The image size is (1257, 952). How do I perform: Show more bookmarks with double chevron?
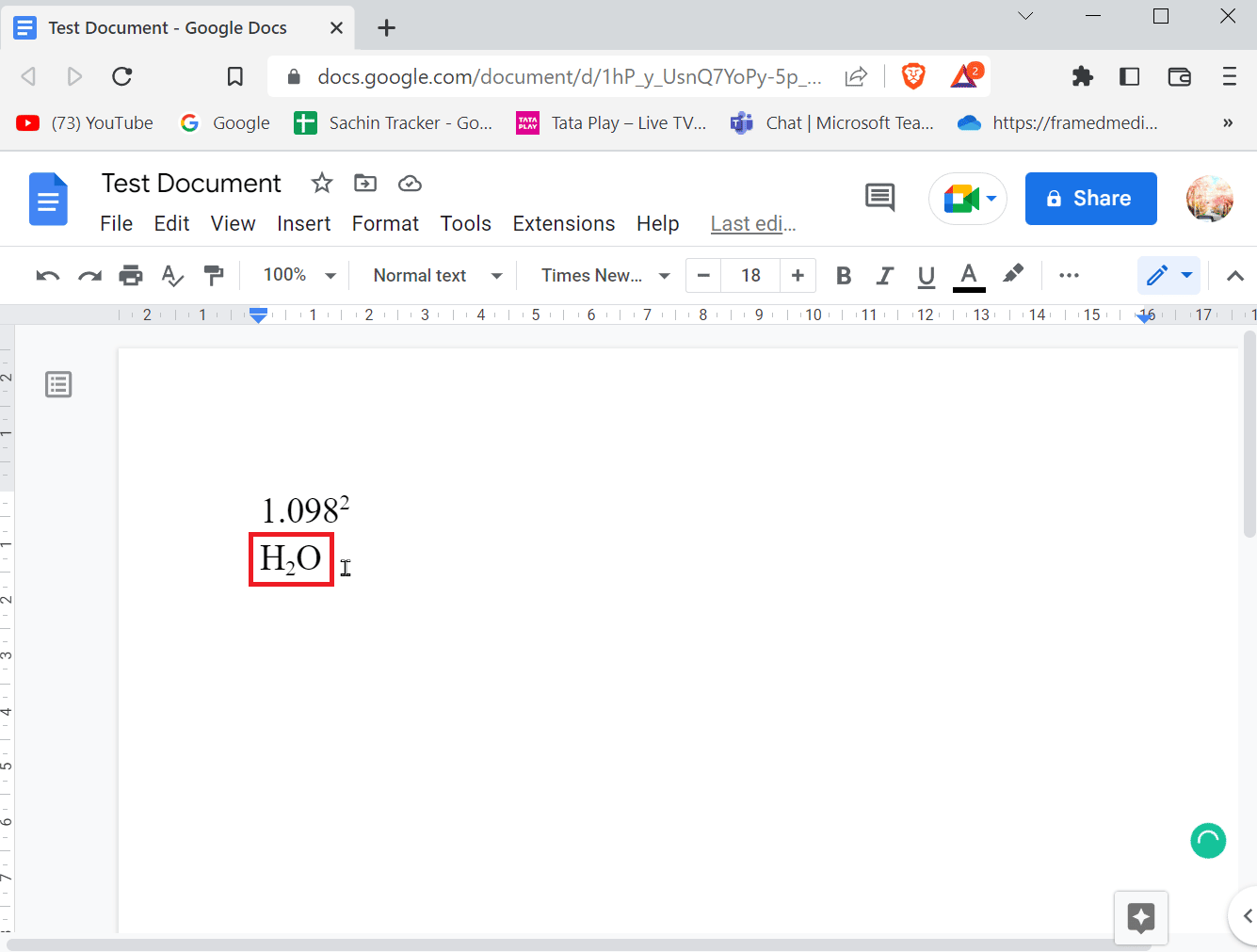pos(1228,123)
